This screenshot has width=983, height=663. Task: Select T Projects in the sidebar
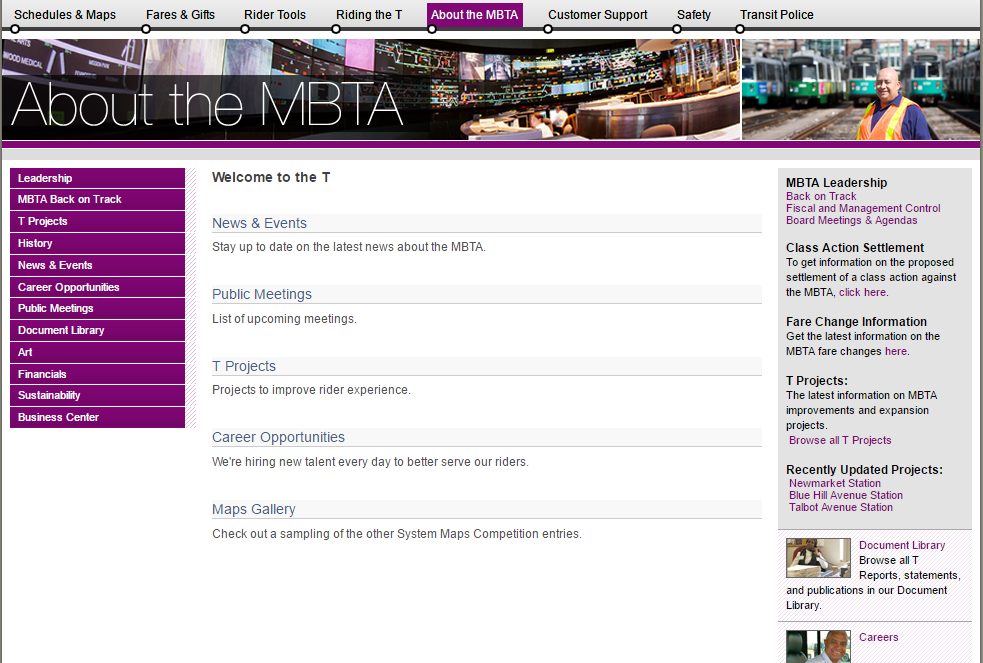tap(97, 221)
